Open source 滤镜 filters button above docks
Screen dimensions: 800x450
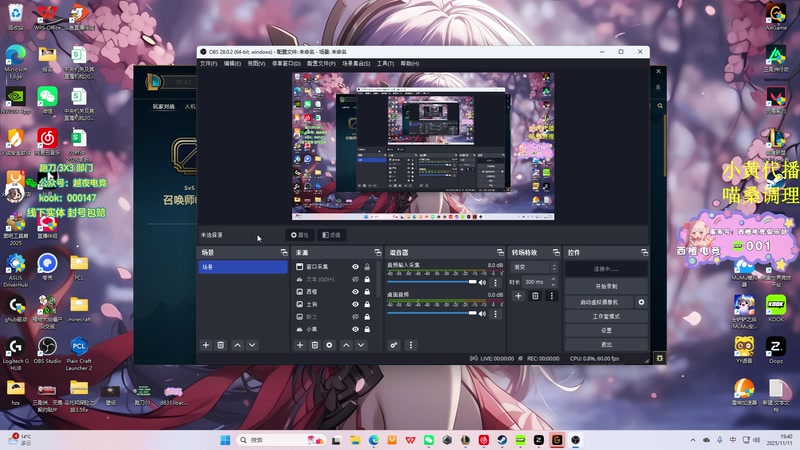click(332, 235)
